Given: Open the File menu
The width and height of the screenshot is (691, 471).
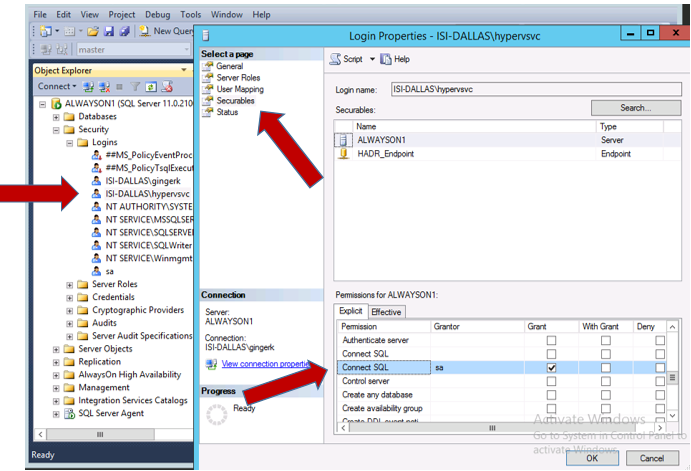Looking at the screenshot, I should (40, 15).
